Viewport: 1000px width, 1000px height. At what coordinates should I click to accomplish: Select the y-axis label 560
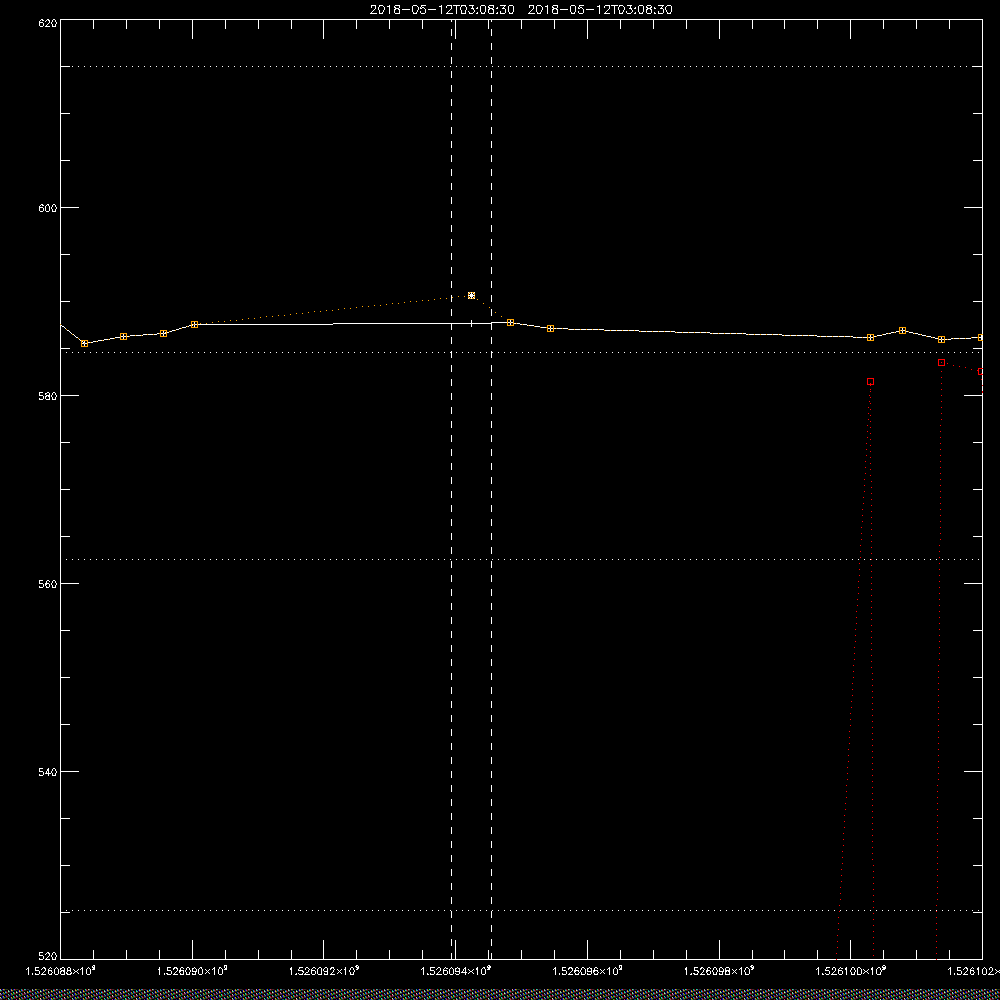[48, 584]
